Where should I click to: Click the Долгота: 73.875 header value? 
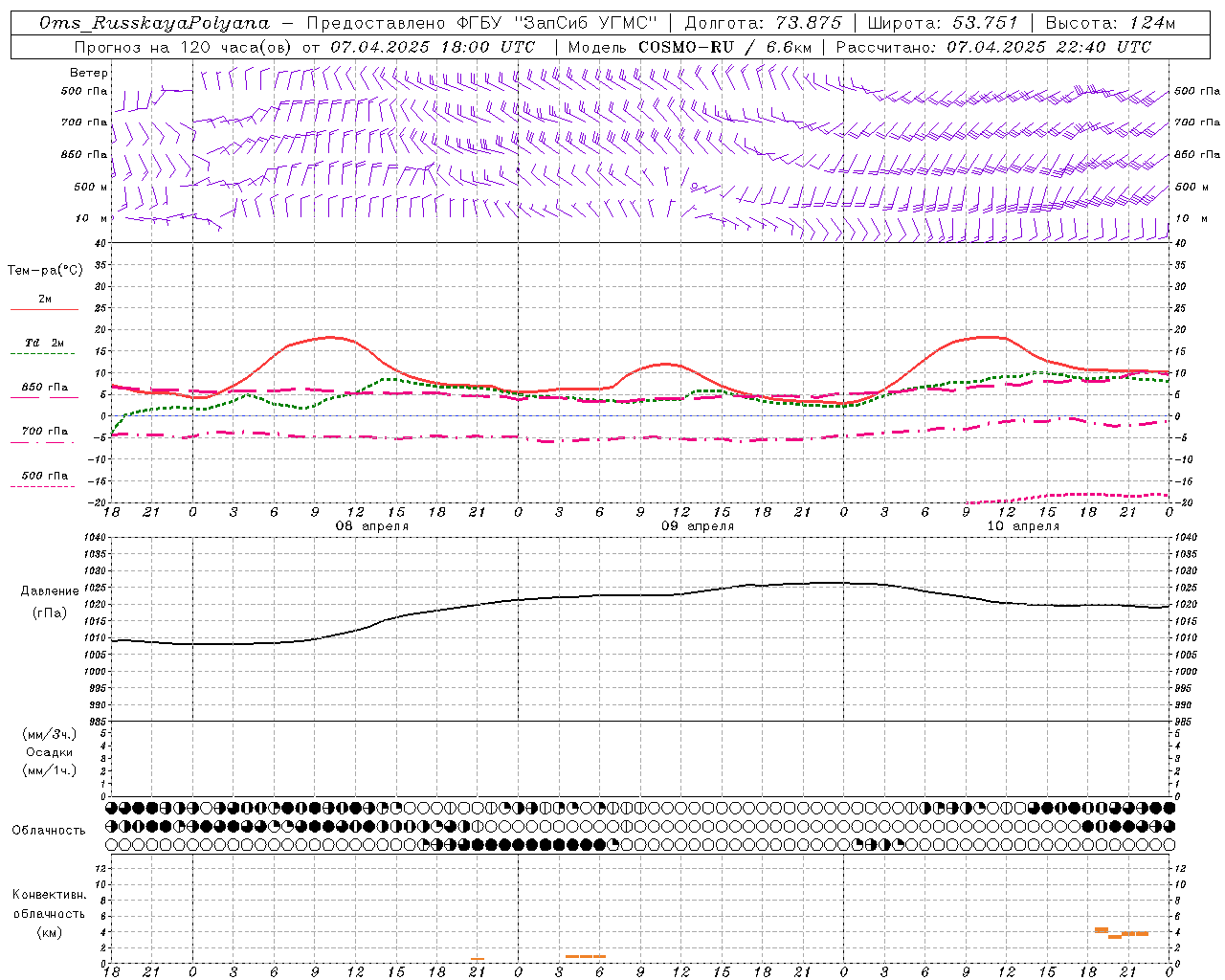[763, 23]
